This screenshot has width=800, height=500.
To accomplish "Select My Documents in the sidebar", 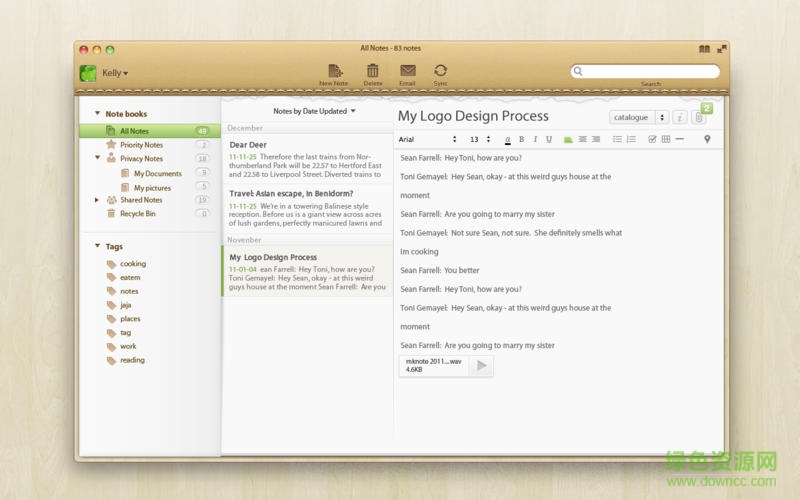I will coord(157,173).
